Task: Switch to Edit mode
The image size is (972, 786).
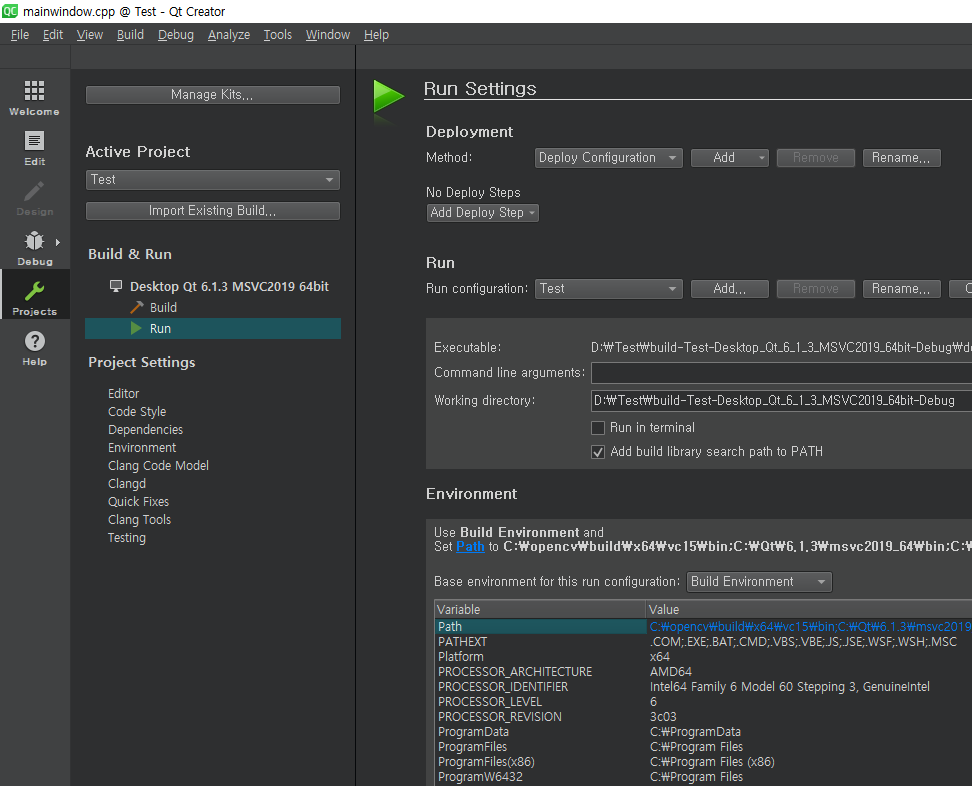Action: [35, 148]
